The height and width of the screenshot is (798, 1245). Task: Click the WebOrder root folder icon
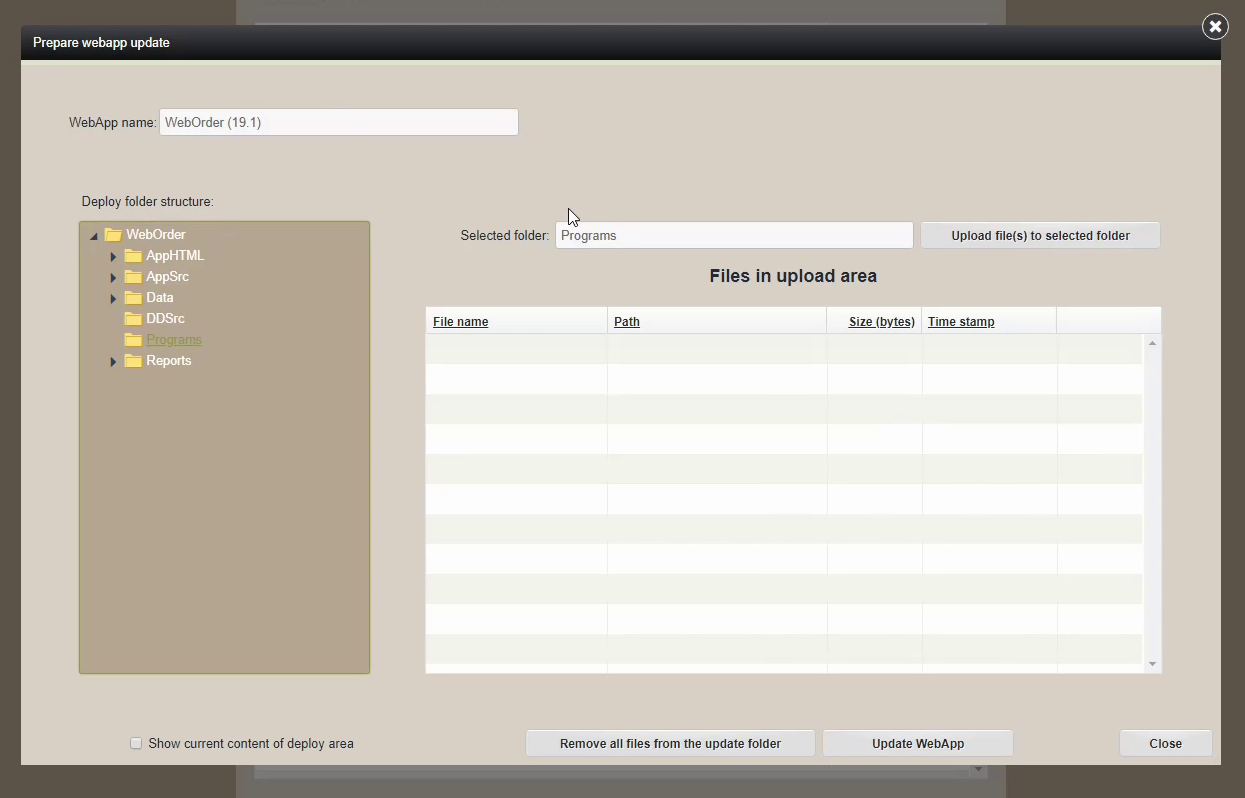pyautogui.click(x=113, y=235)
